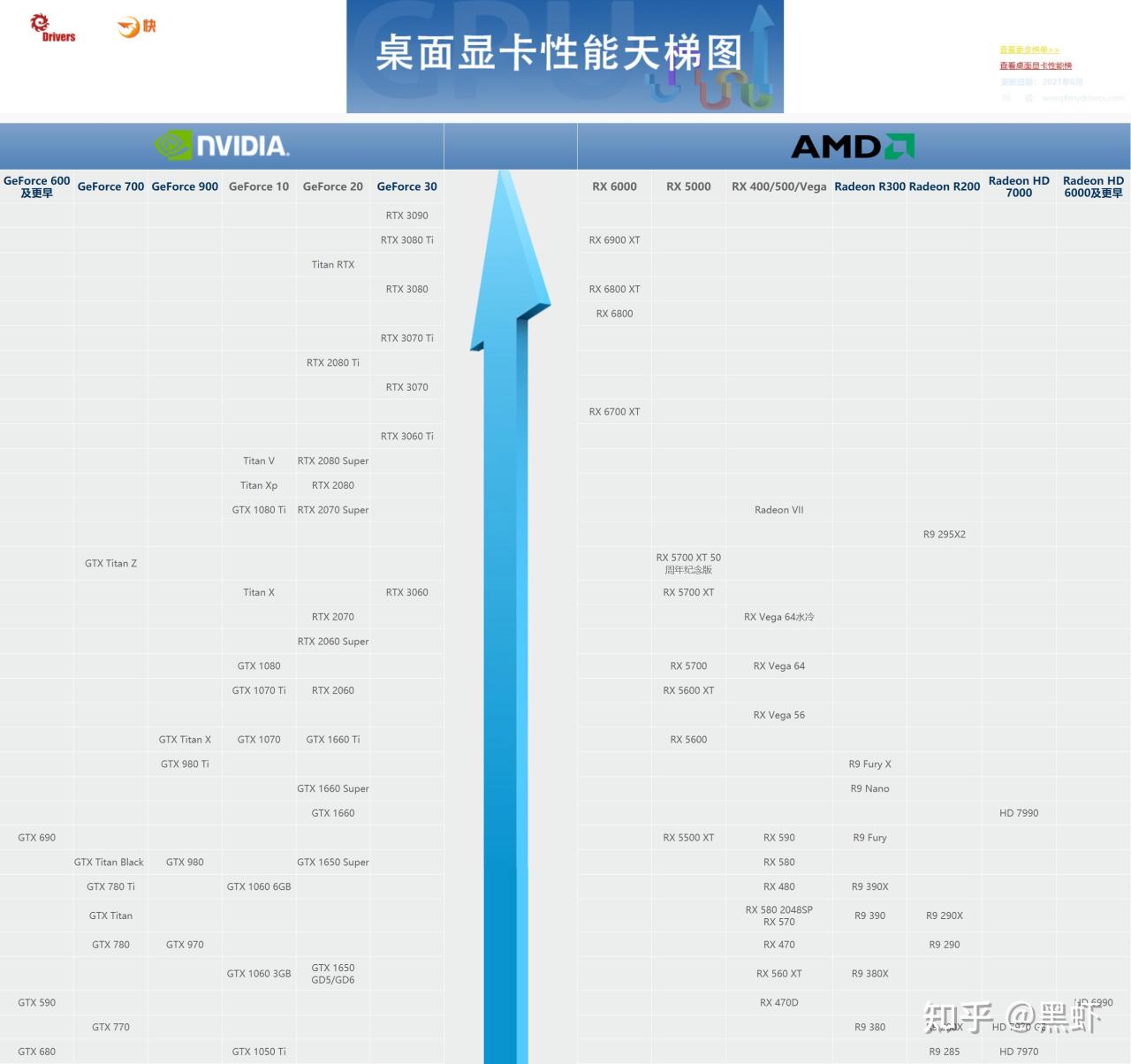Click the Titan RTX entry
Viewport: 1131px width, 1064px height.
(333, 265)
